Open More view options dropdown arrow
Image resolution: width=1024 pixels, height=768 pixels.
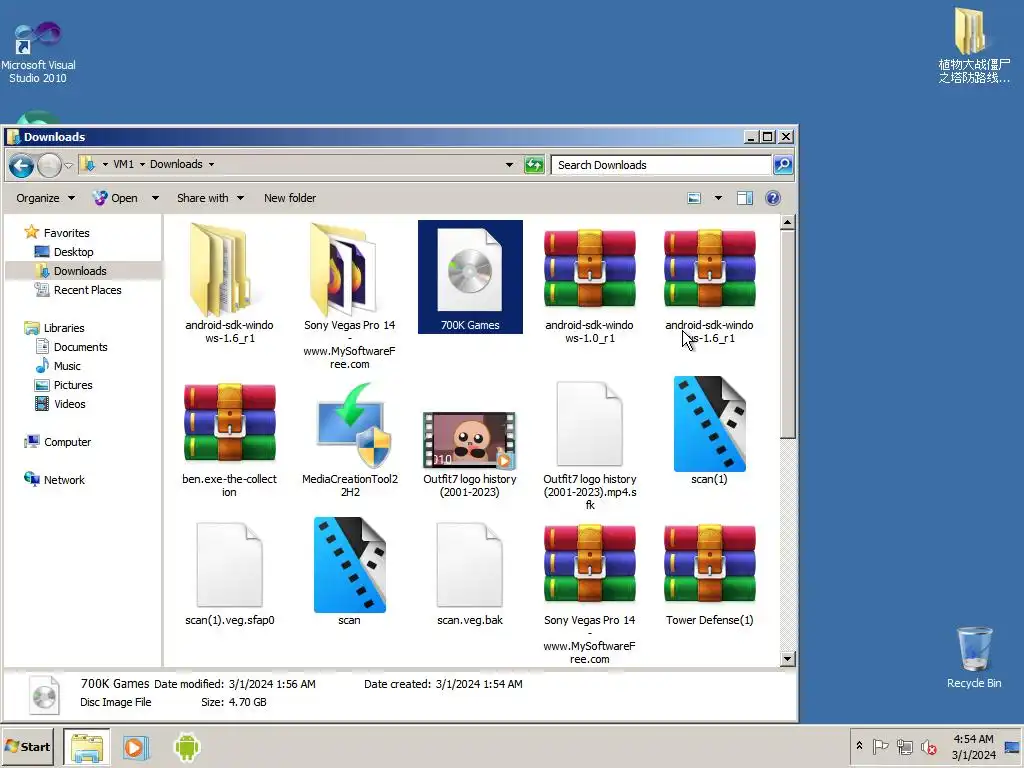tap(718, 198)
